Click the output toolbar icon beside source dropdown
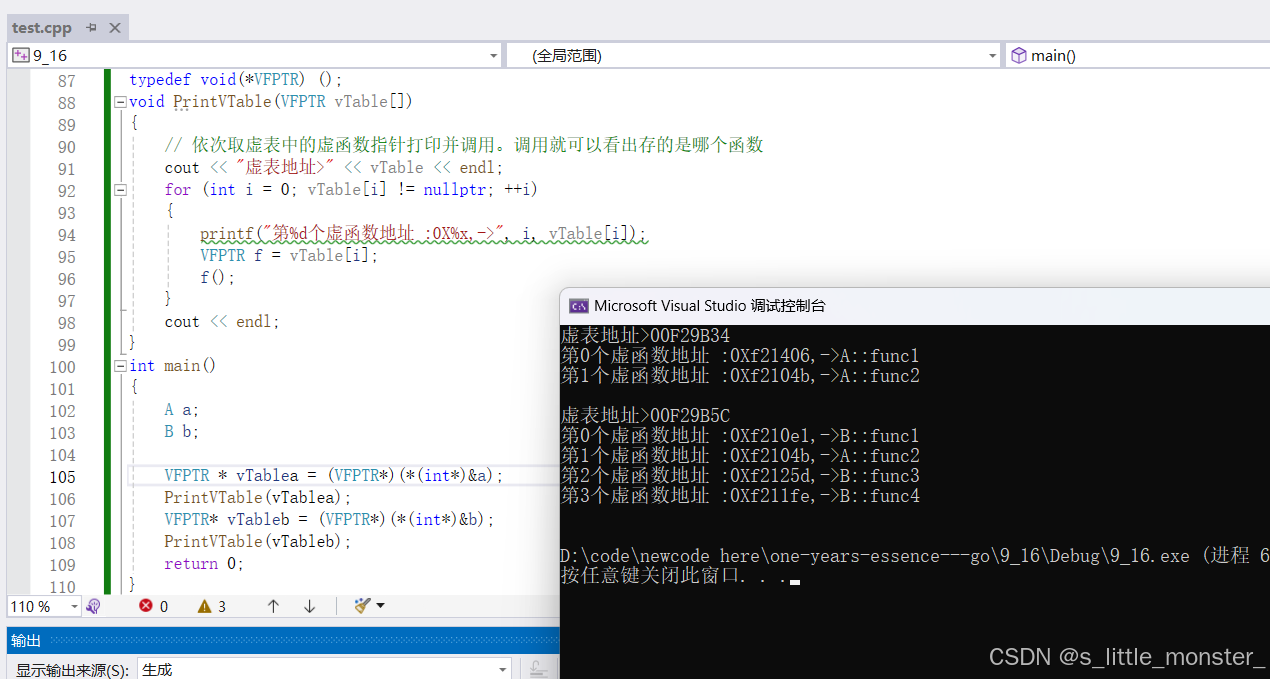1270x679 pixels. click(x=537, y=669)
